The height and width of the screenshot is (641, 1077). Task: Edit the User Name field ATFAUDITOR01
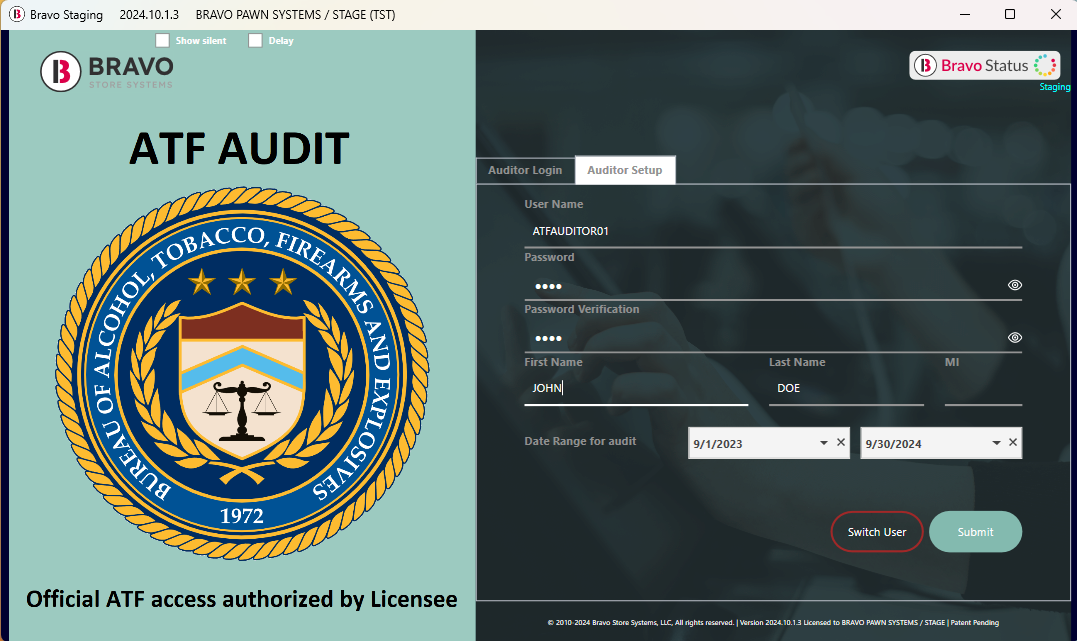click(773, 232)
